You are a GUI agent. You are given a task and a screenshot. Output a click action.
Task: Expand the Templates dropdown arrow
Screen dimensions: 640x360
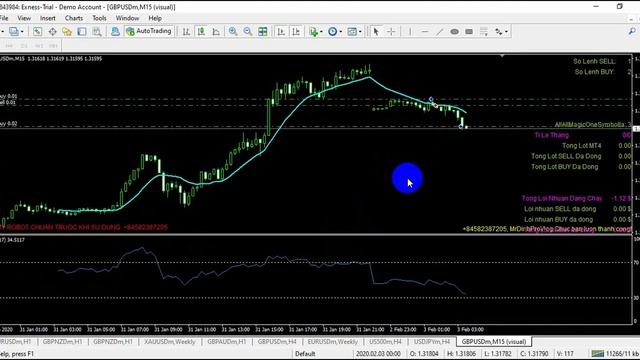click(360, 32)
